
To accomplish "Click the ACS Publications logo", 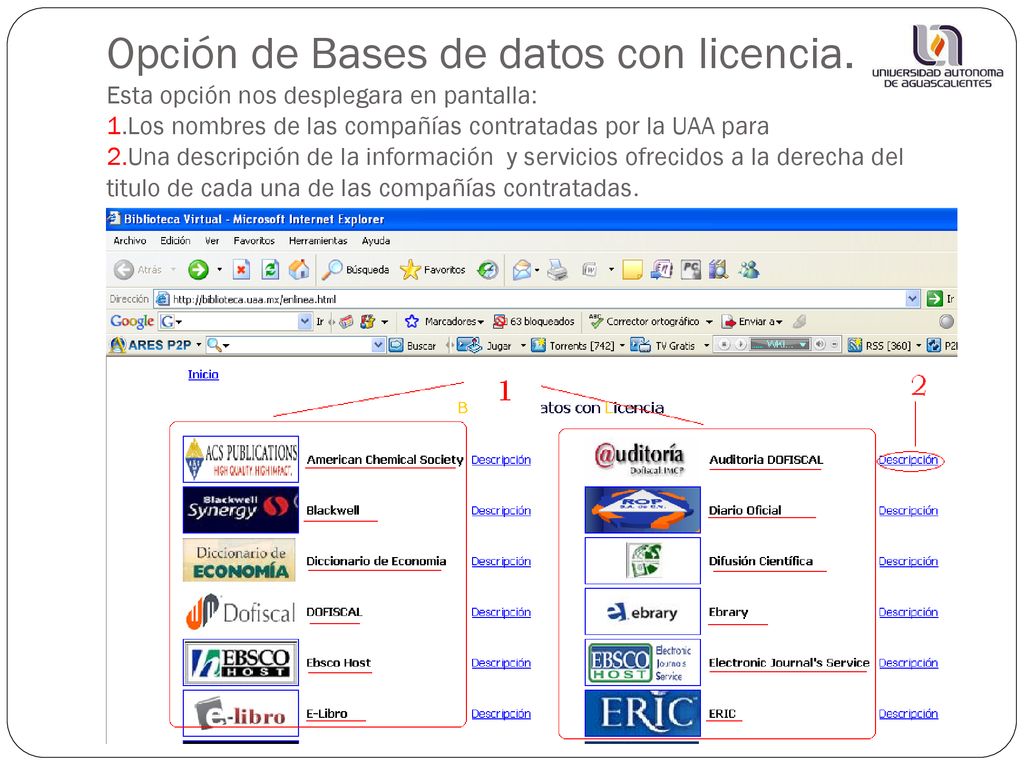I will (241, 459).
